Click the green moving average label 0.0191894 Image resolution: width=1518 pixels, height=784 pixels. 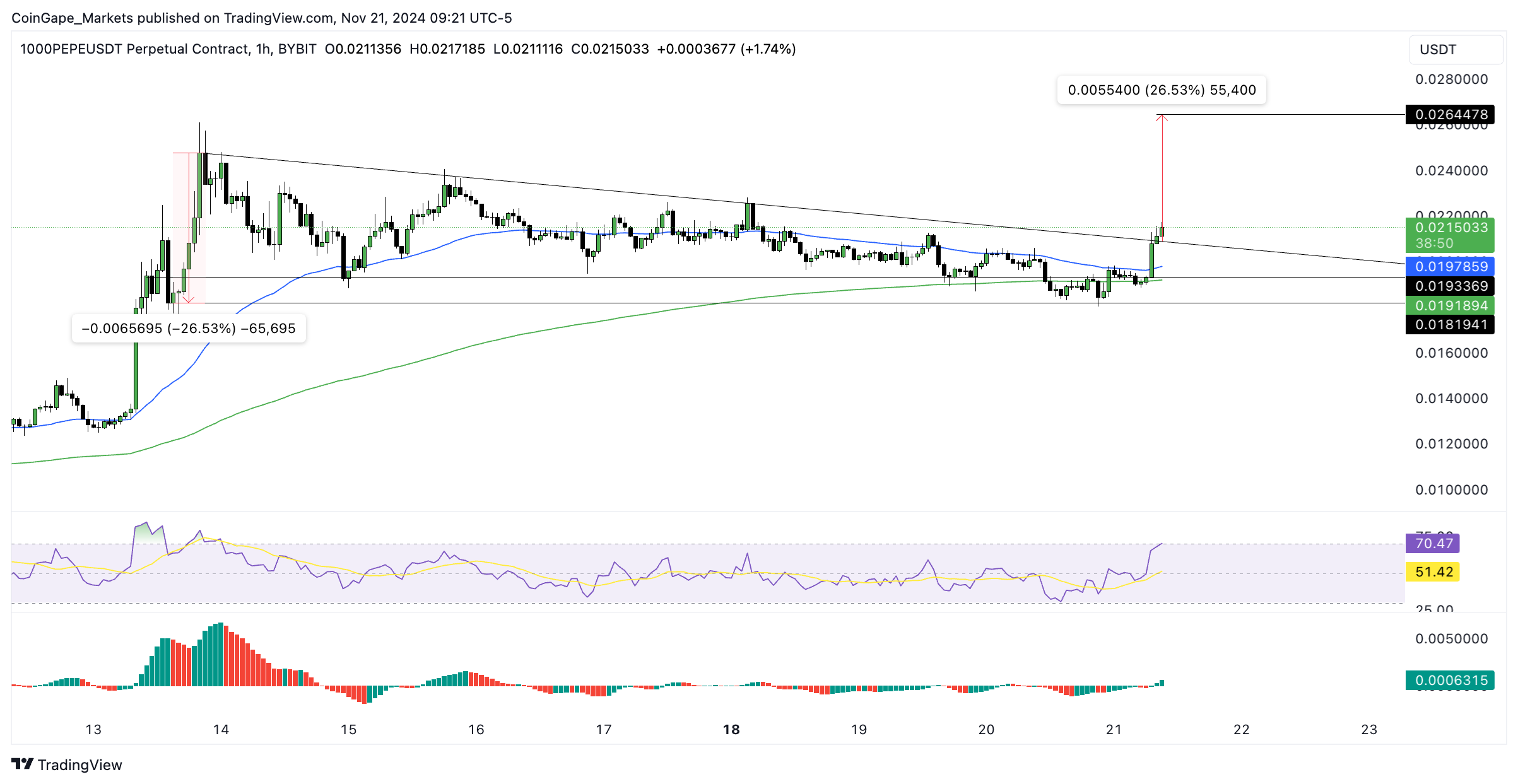1450,305
